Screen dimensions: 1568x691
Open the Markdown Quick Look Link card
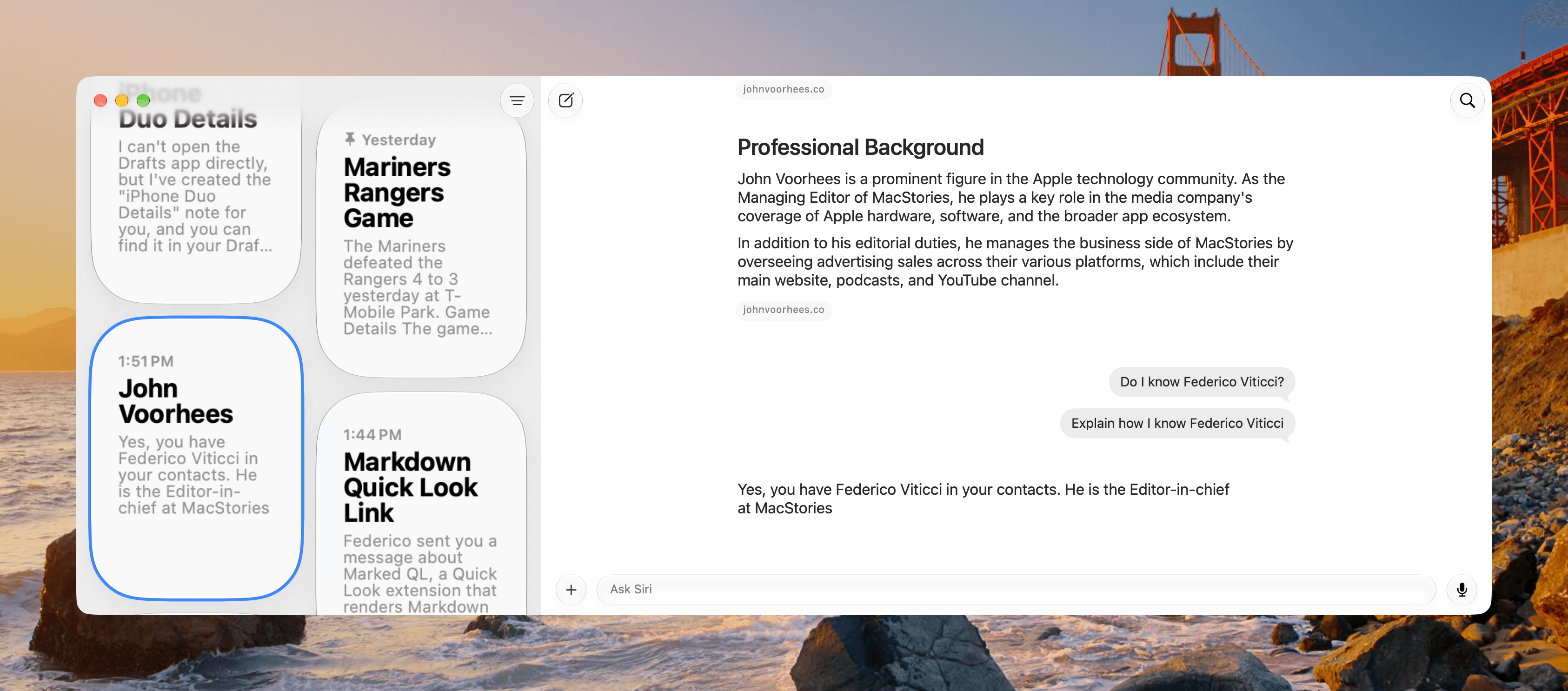tap(421, 504)
